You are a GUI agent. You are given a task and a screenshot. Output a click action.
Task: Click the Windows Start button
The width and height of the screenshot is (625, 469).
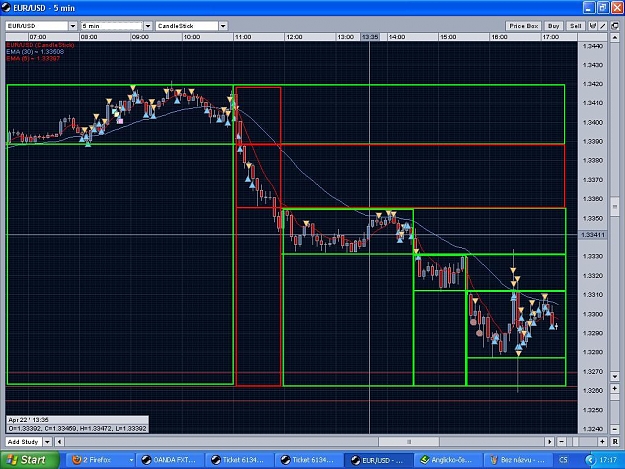(x=30, y=460)
